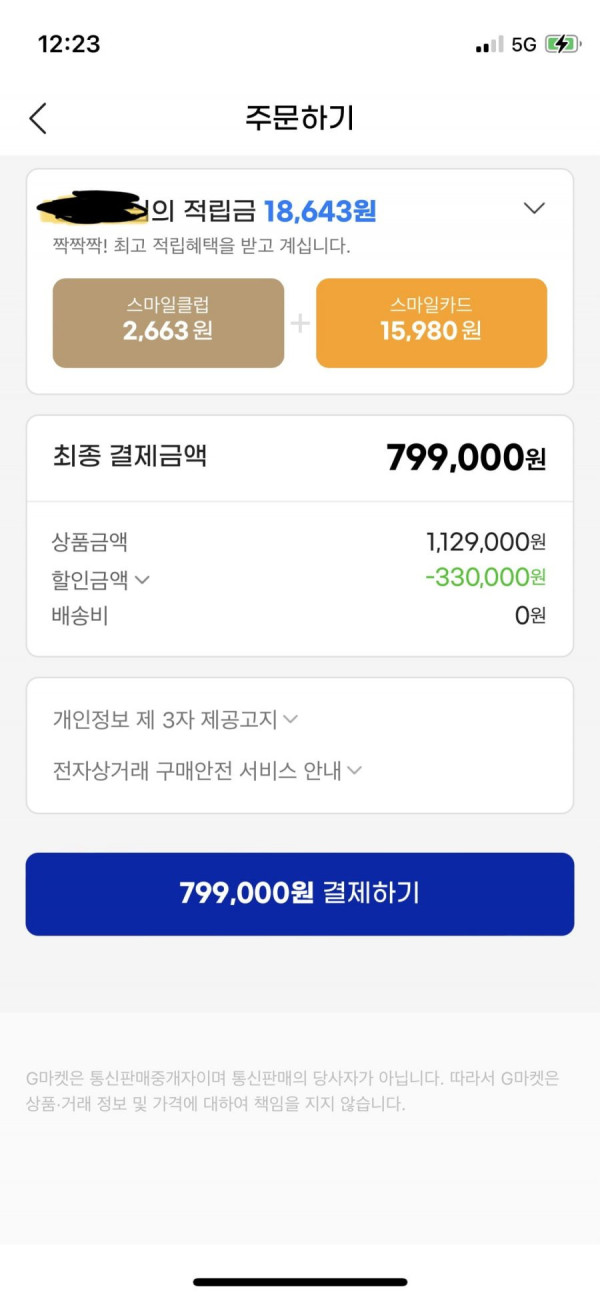Viewport: 600px width, 1299px height.
Task: Tap the plus icon between reward cards
Action: click(300, 324)
